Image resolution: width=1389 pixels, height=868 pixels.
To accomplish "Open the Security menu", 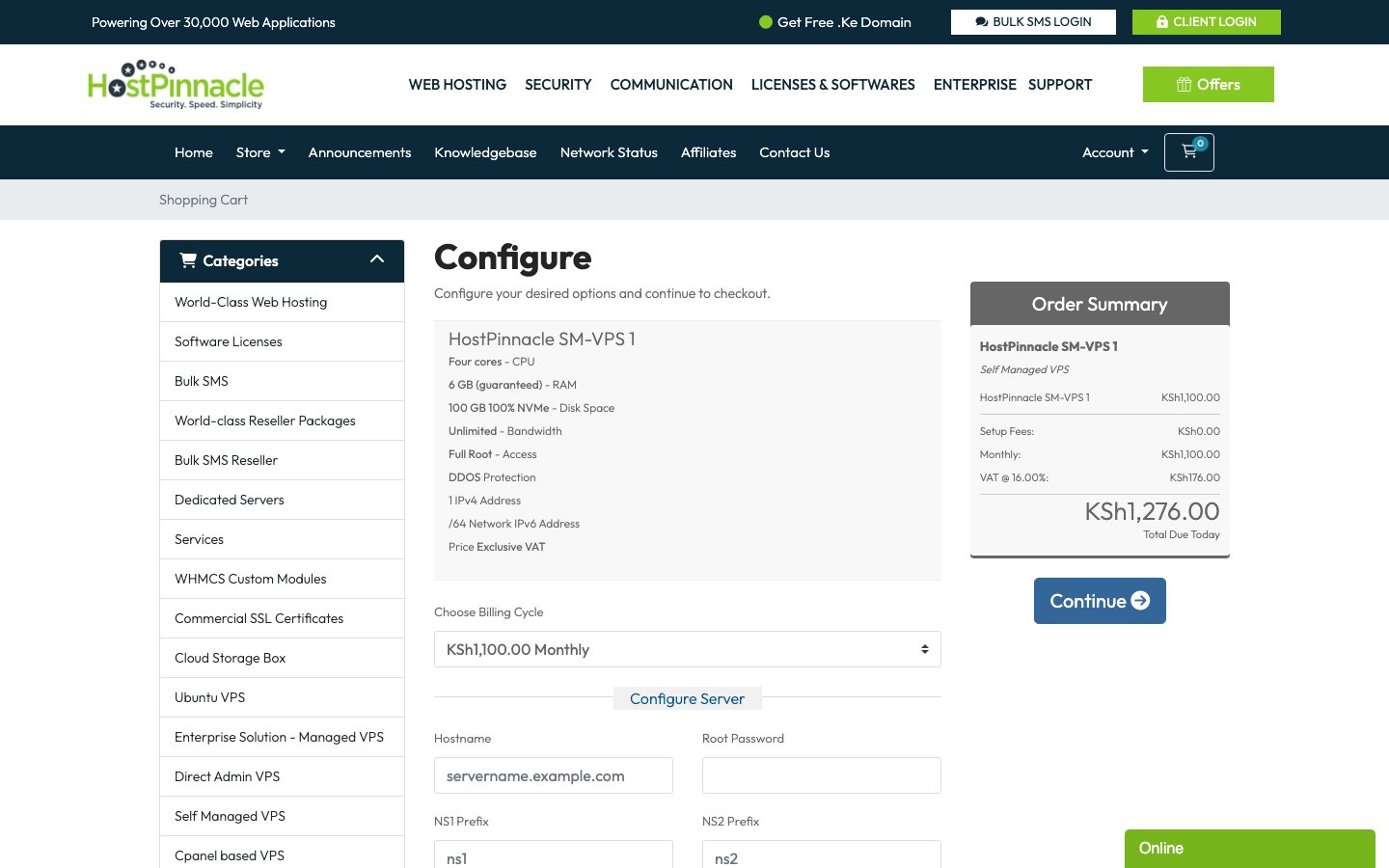I will [x=558, y=85].
